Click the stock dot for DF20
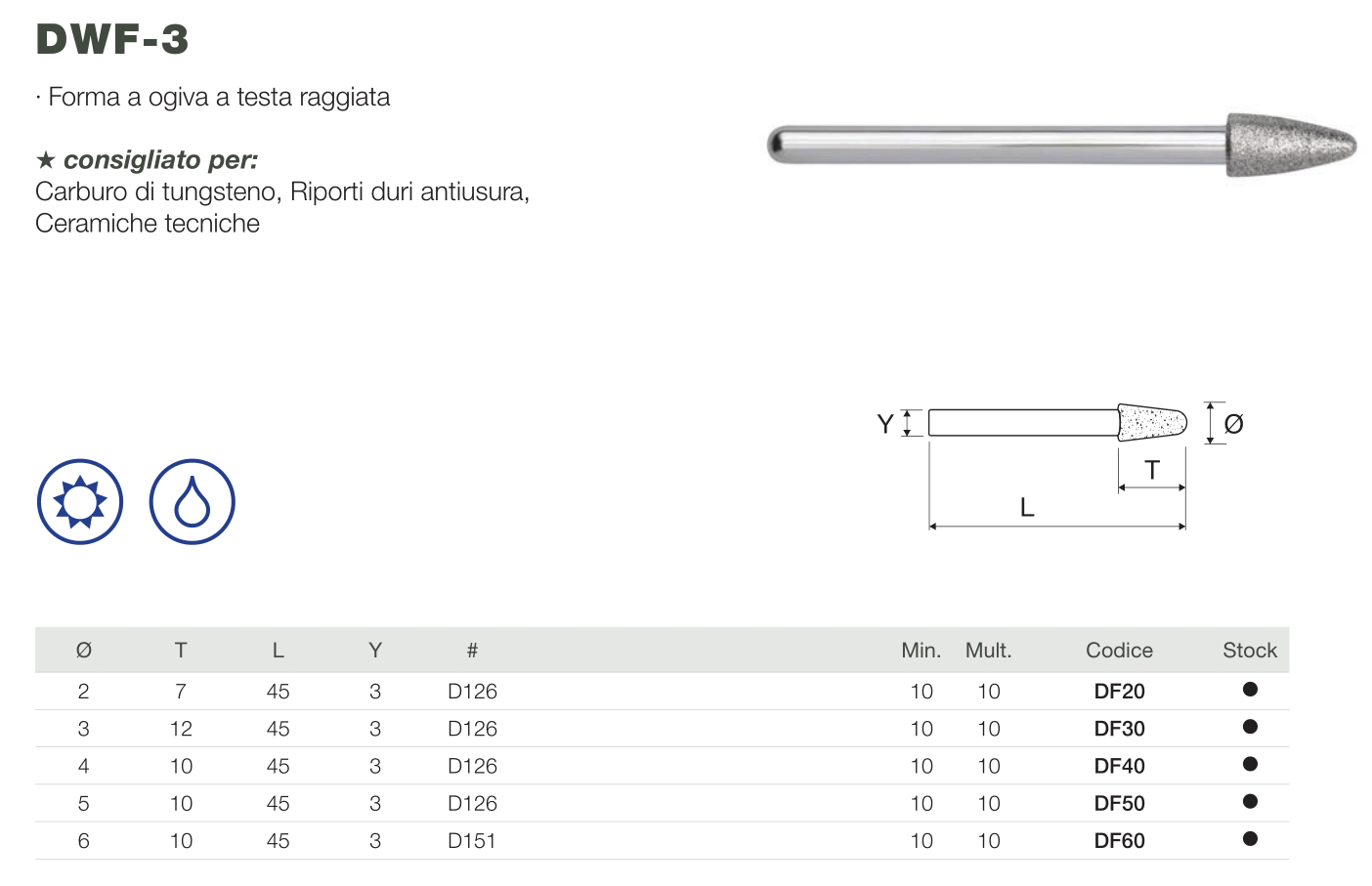This screenshot has width=1372, height=886. click(x=1250, y=690)
